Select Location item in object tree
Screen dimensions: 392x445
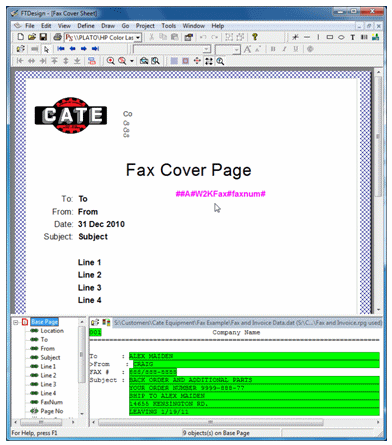coord(52,331)
